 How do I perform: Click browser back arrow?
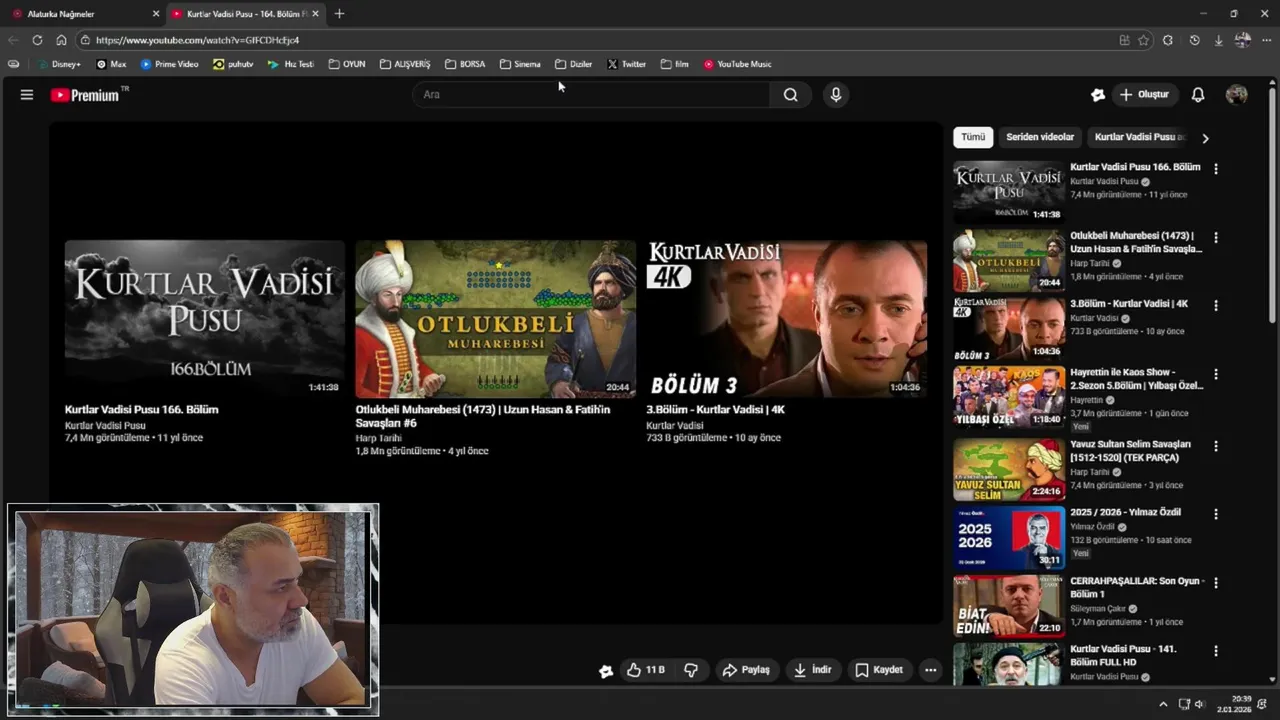coord(13,40)
